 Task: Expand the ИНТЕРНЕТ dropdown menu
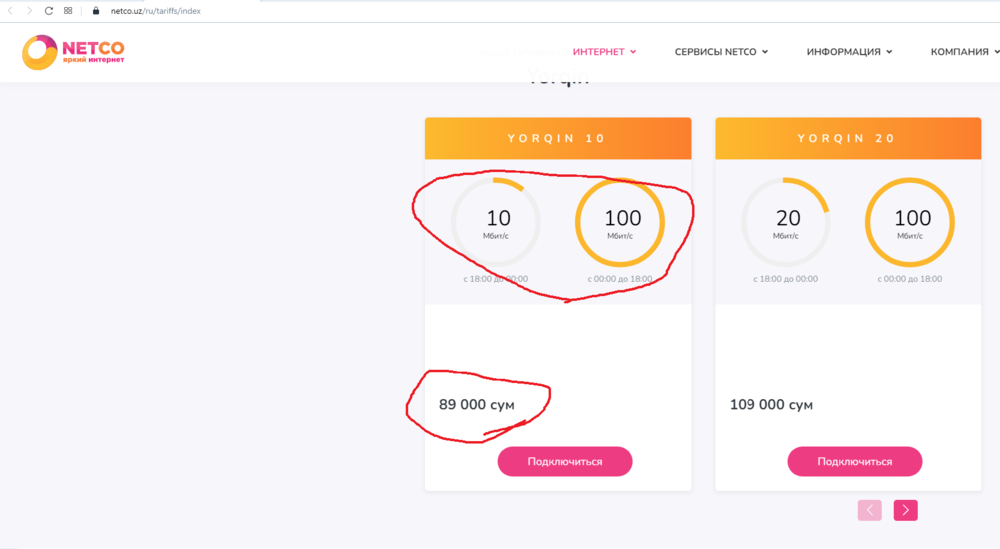click(x=604, y=52)
